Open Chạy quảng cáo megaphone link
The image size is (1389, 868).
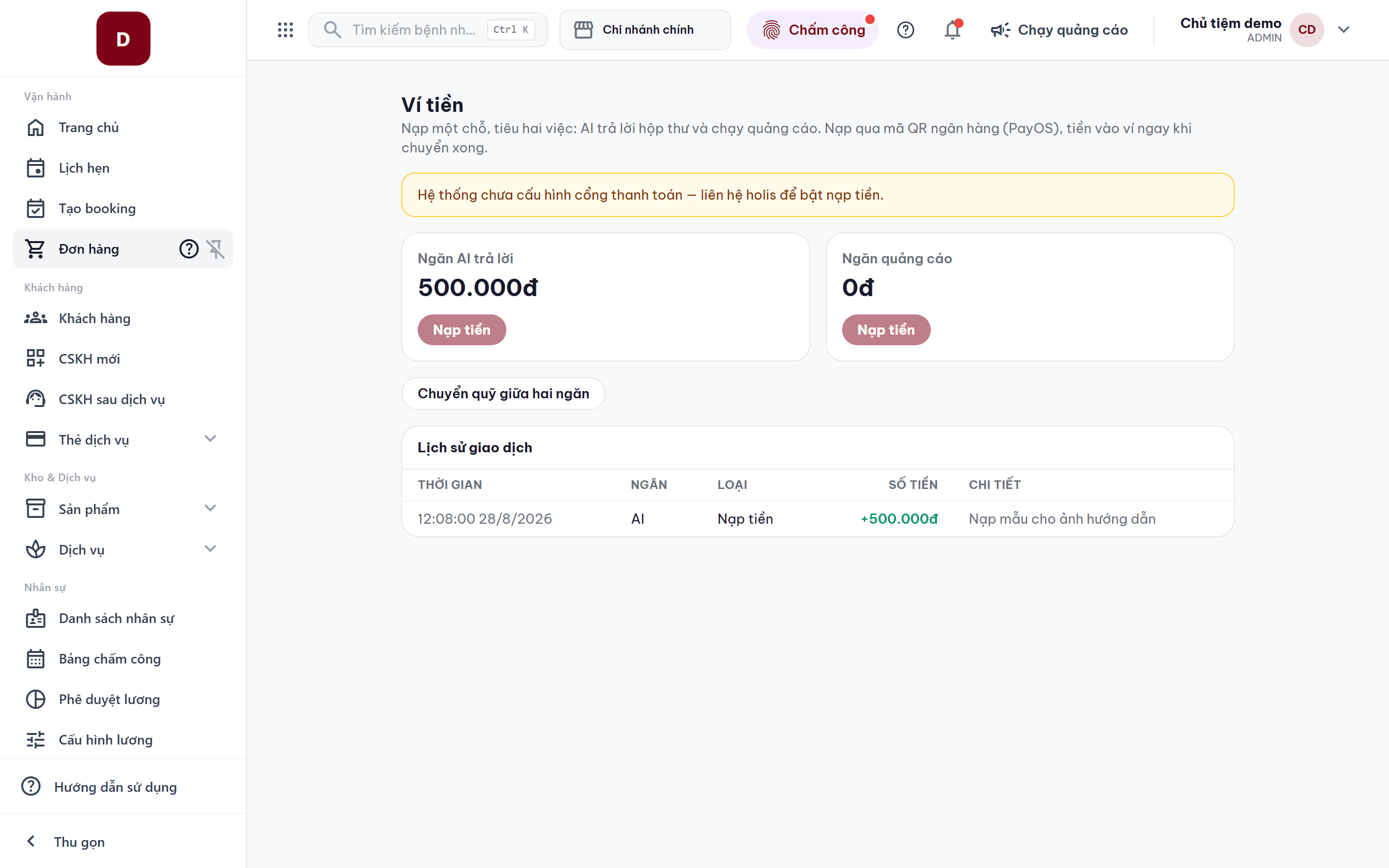(1059, 30)
